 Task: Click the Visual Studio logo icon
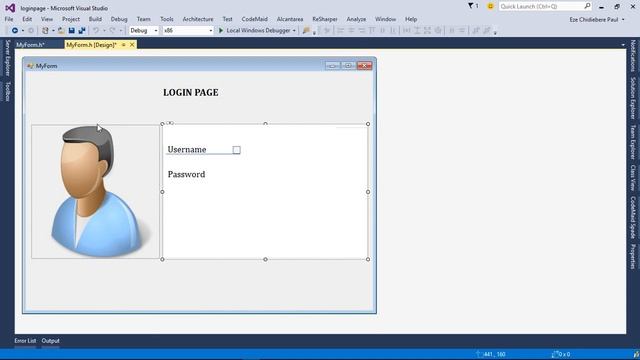10,8
